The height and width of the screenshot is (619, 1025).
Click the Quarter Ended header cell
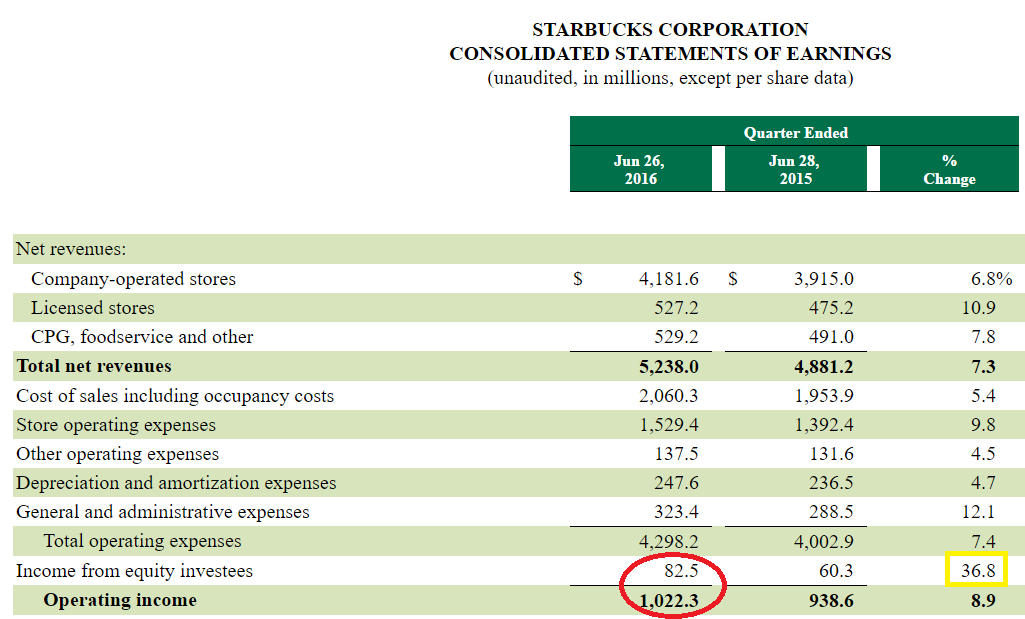point(795,133)
